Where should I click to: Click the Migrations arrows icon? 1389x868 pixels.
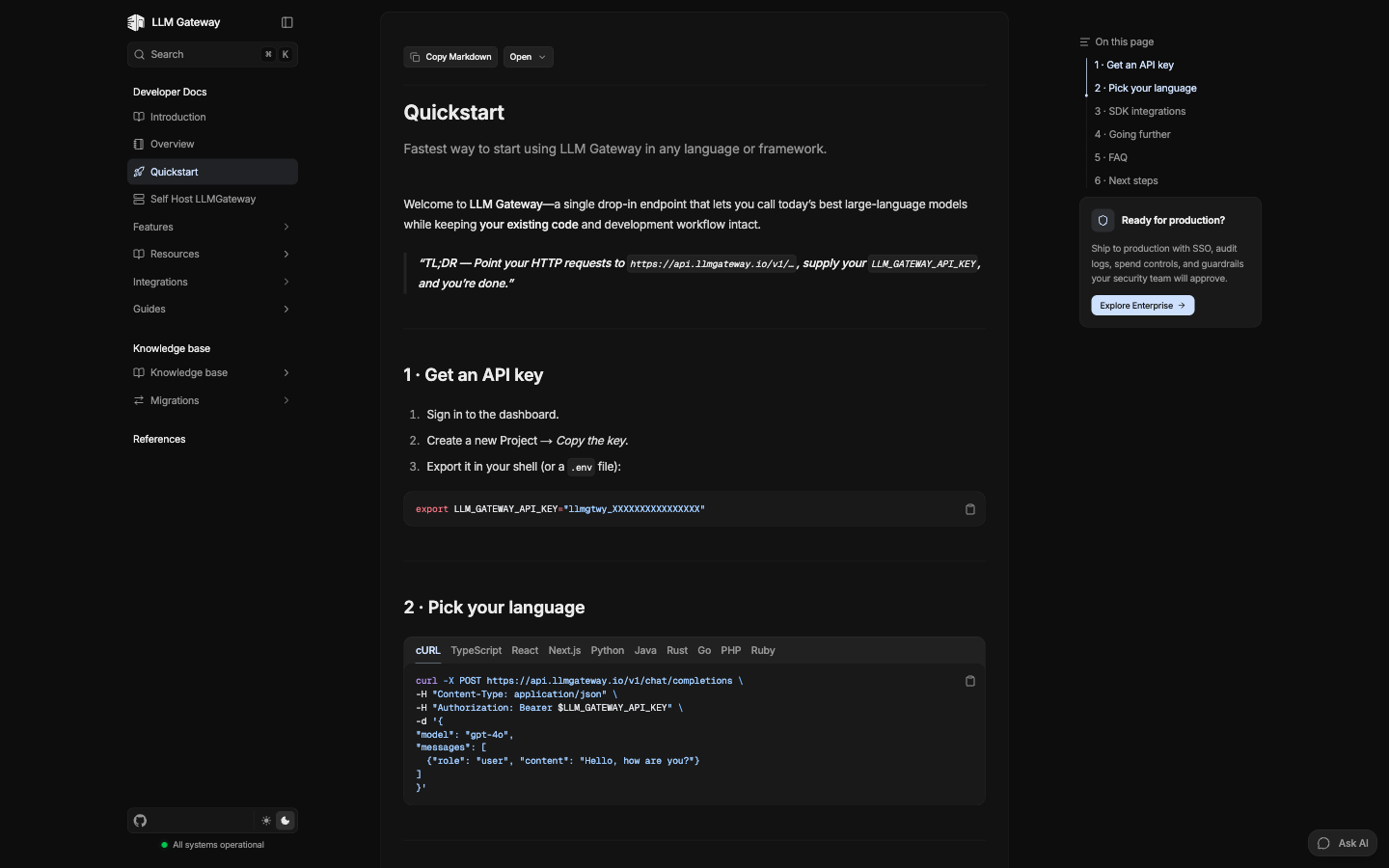(139, 400)
